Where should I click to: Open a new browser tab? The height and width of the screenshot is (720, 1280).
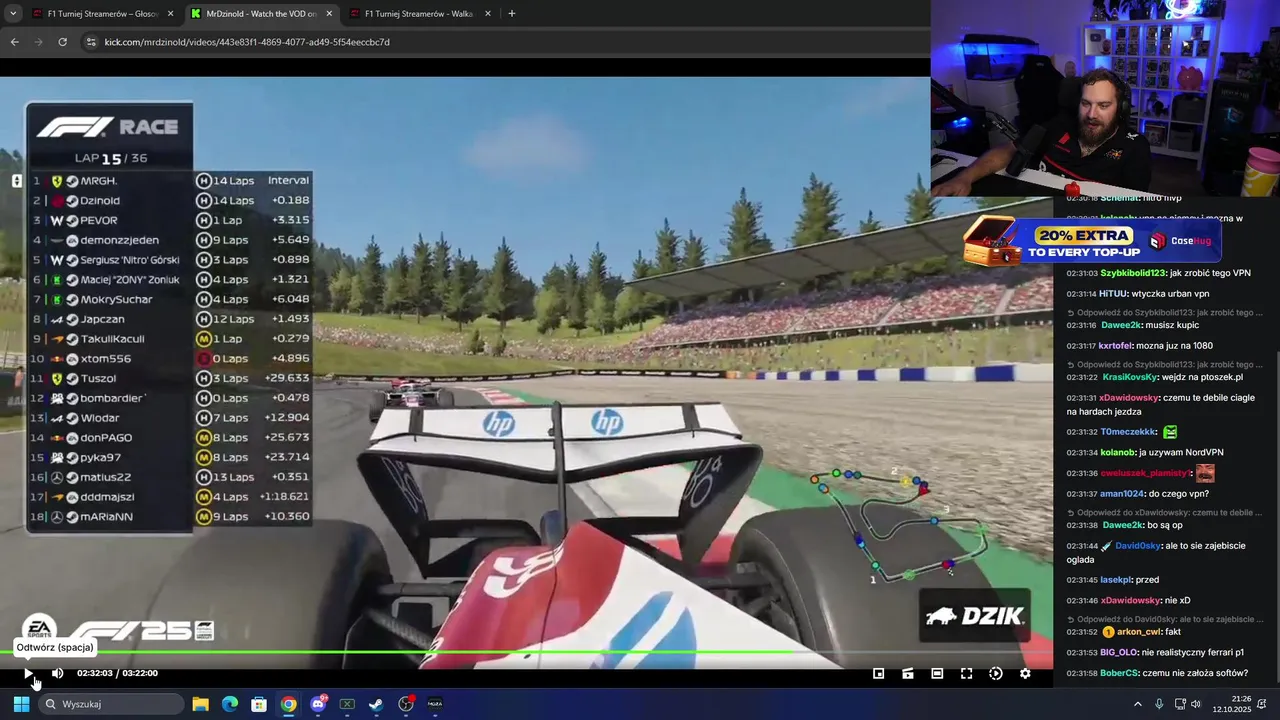512,14
